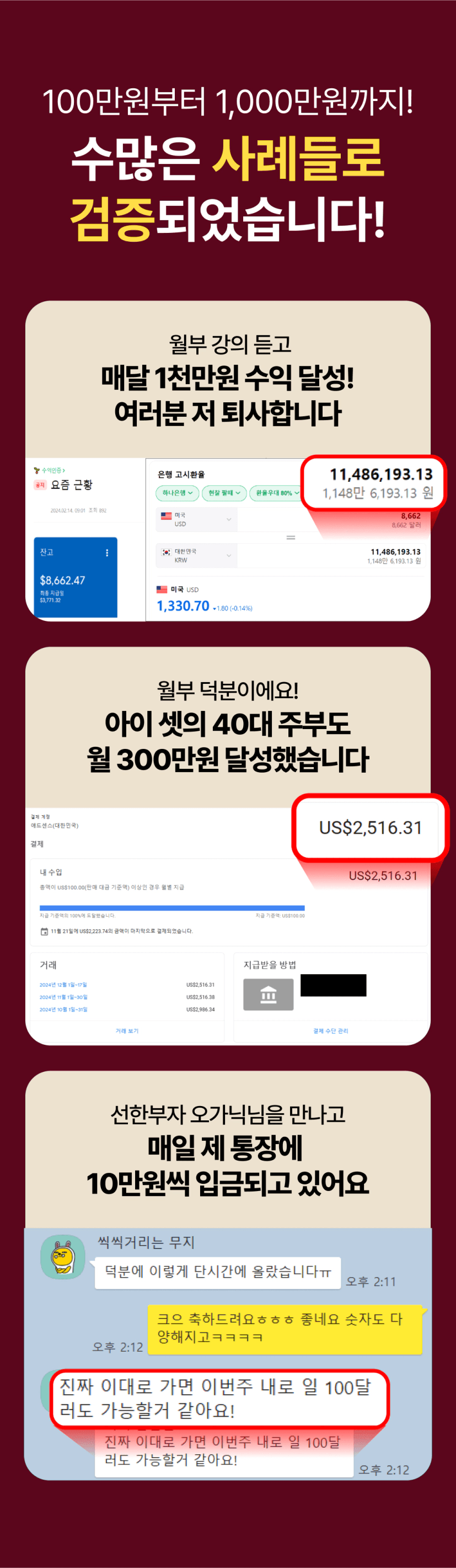Click the Korean flag icon beside 대한민국 KRW
456x1568 pixels.
click(166, 552)
